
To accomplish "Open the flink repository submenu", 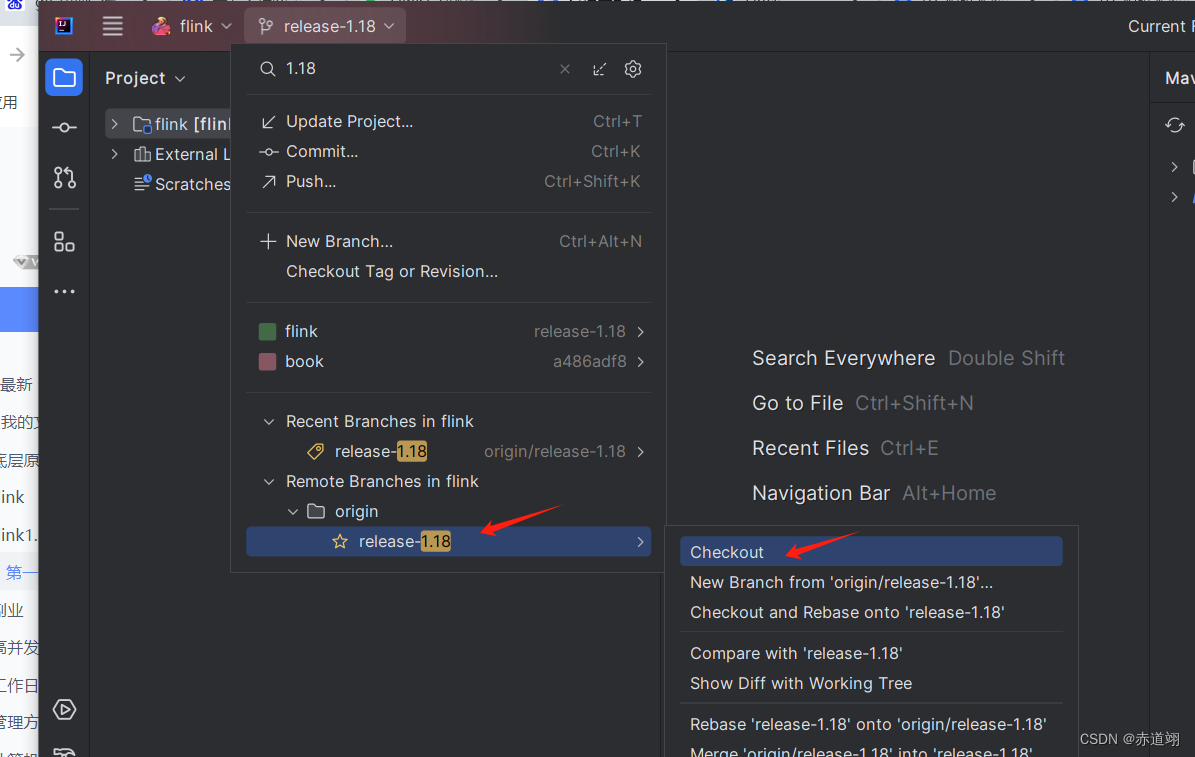I will tap(450, 332).
